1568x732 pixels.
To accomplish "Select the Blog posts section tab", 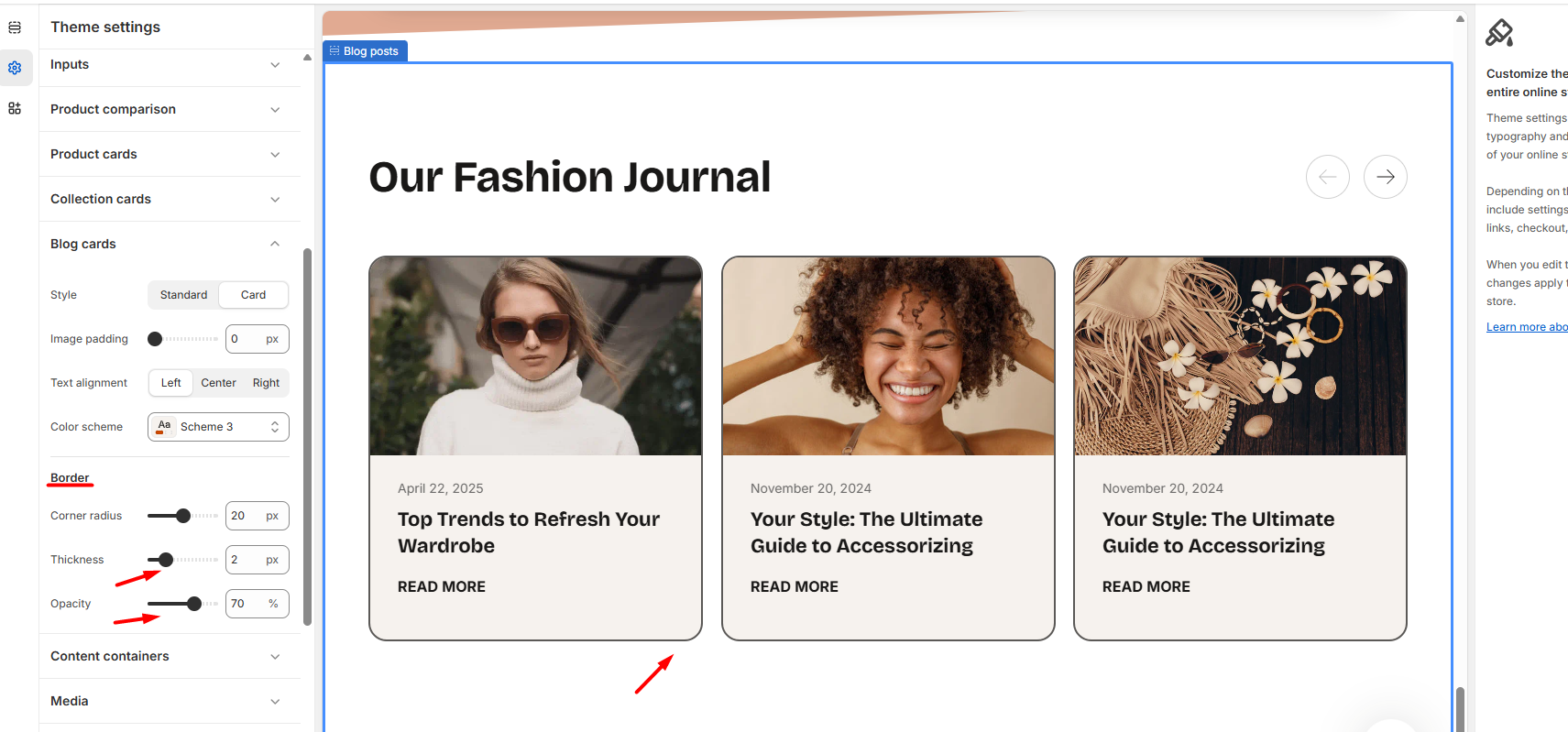I will pyautogui.click(x=365, y=51).
